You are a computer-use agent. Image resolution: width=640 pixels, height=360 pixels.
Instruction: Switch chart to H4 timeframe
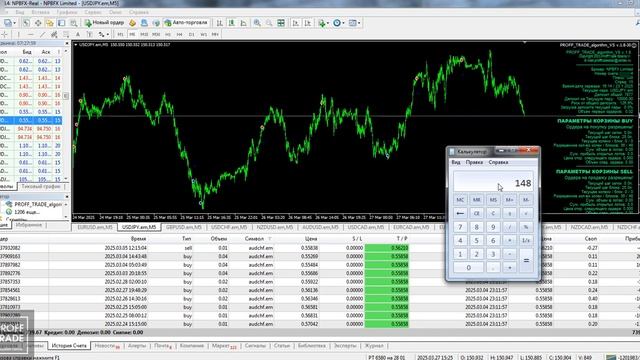tap(180, 35)
